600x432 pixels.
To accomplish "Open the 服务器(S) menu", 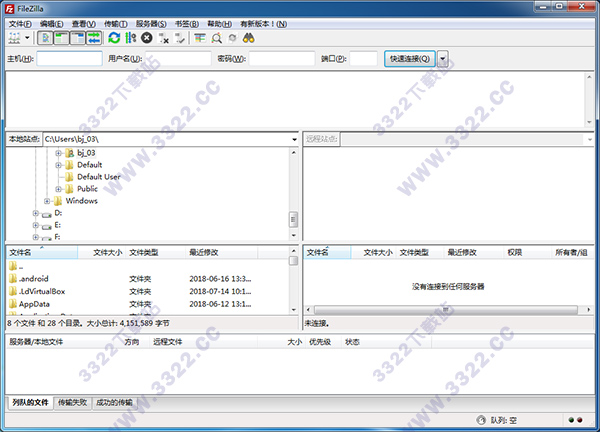I will (x=151, y=24).
